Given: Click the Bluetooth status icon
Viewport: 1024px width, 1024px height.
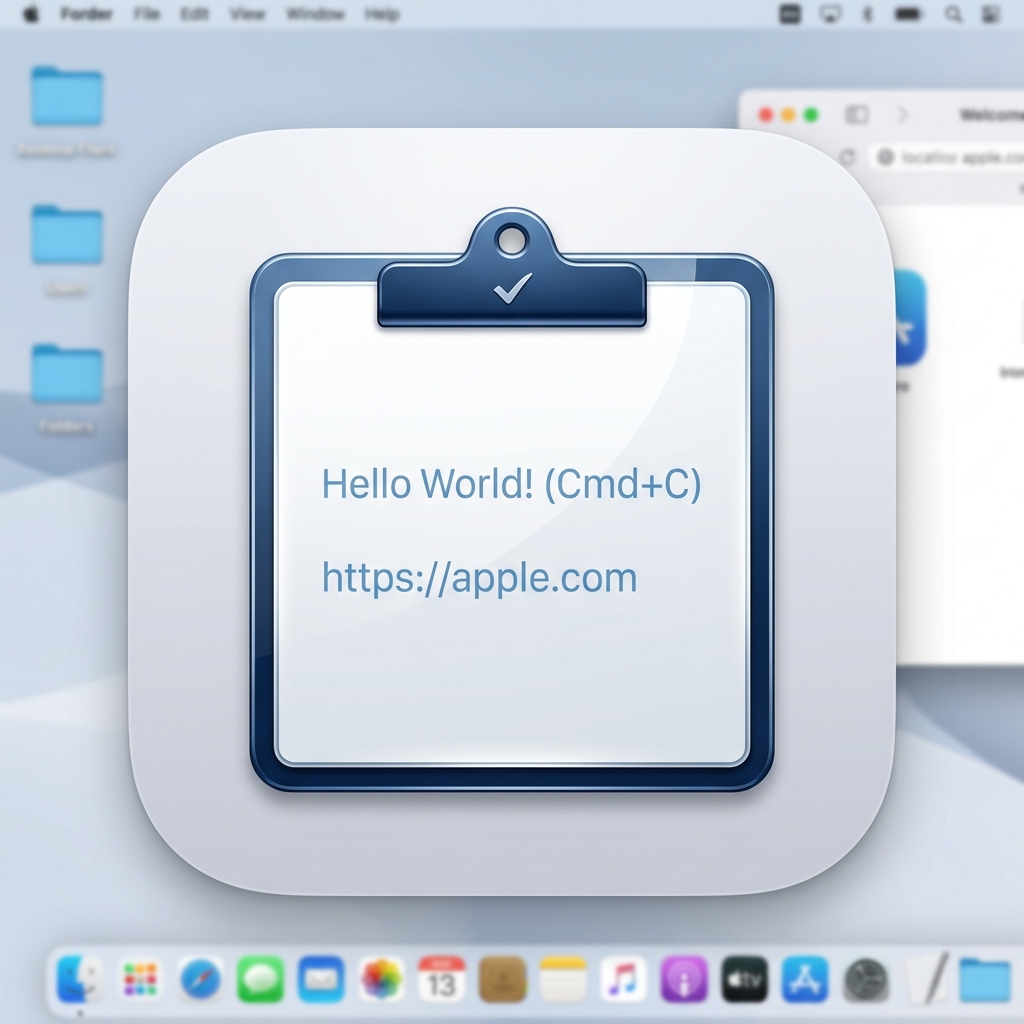Looking at the screenshot, I should pos(867,14).
